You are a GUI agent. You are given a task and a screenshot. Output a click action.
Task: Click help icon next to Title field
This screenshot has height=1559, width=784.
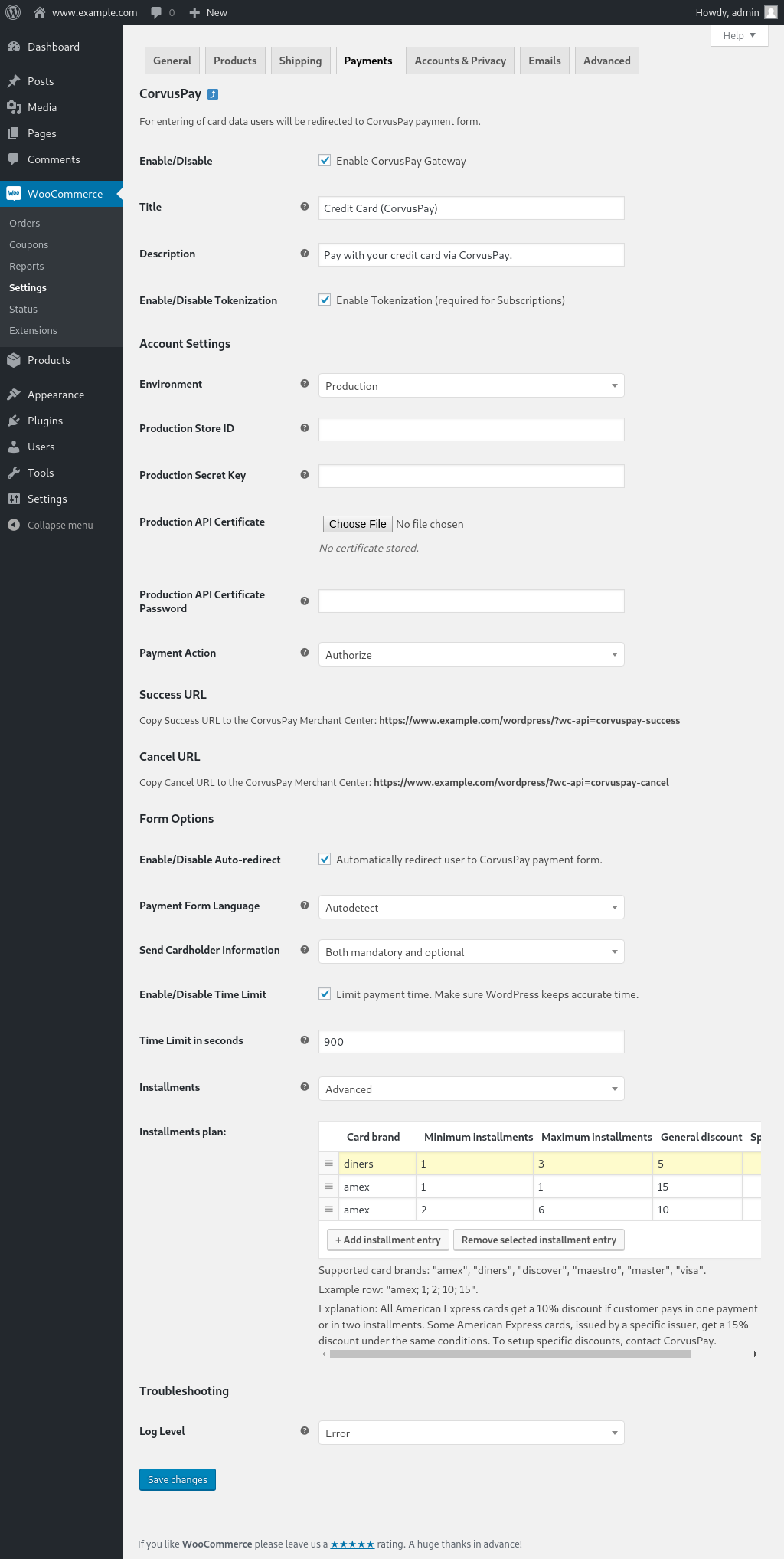[x=305, y=207]
